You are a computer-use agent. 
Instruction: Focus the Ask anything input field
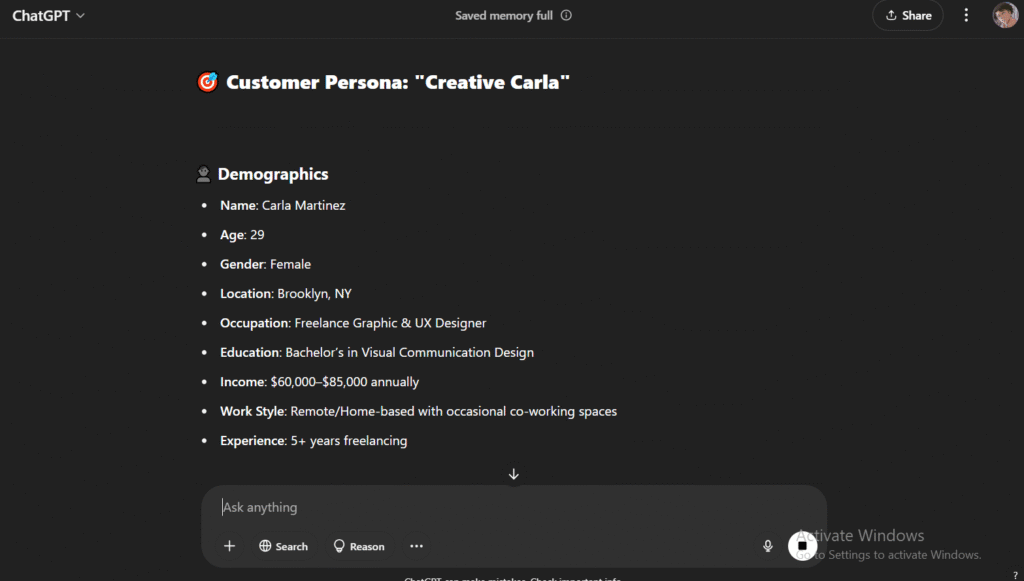pos(513,507)
